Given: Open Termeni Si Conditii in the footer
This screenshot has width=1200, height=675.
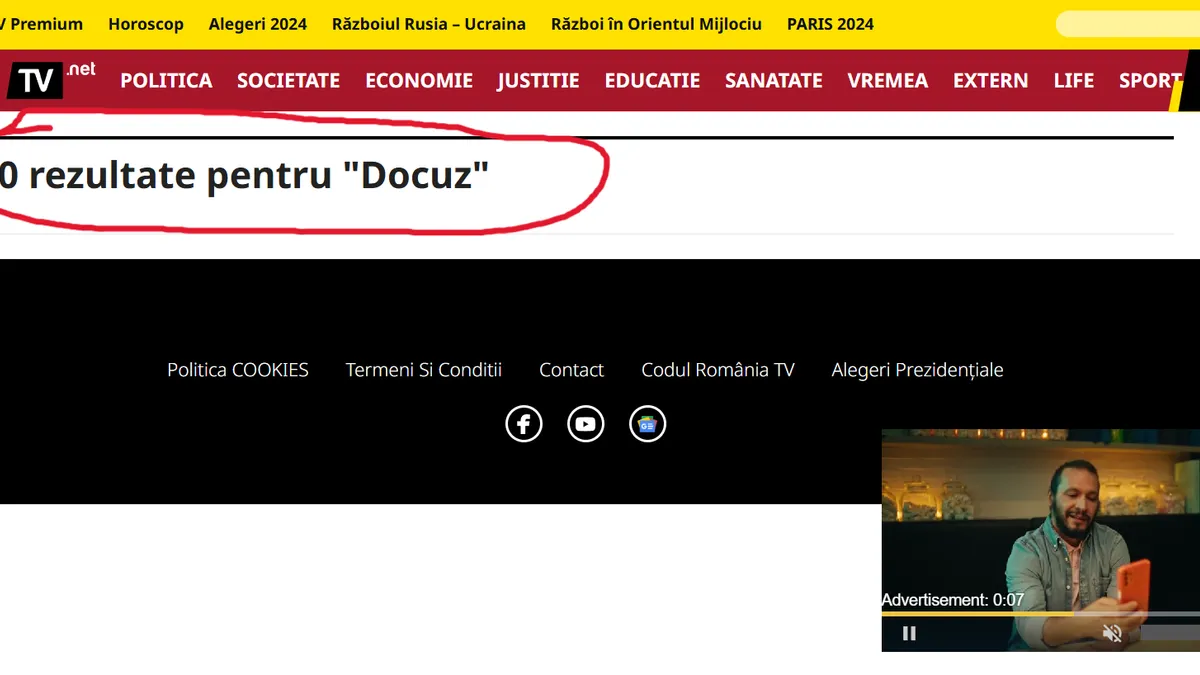Looking at the screenshot, I should tap(424, 370).
